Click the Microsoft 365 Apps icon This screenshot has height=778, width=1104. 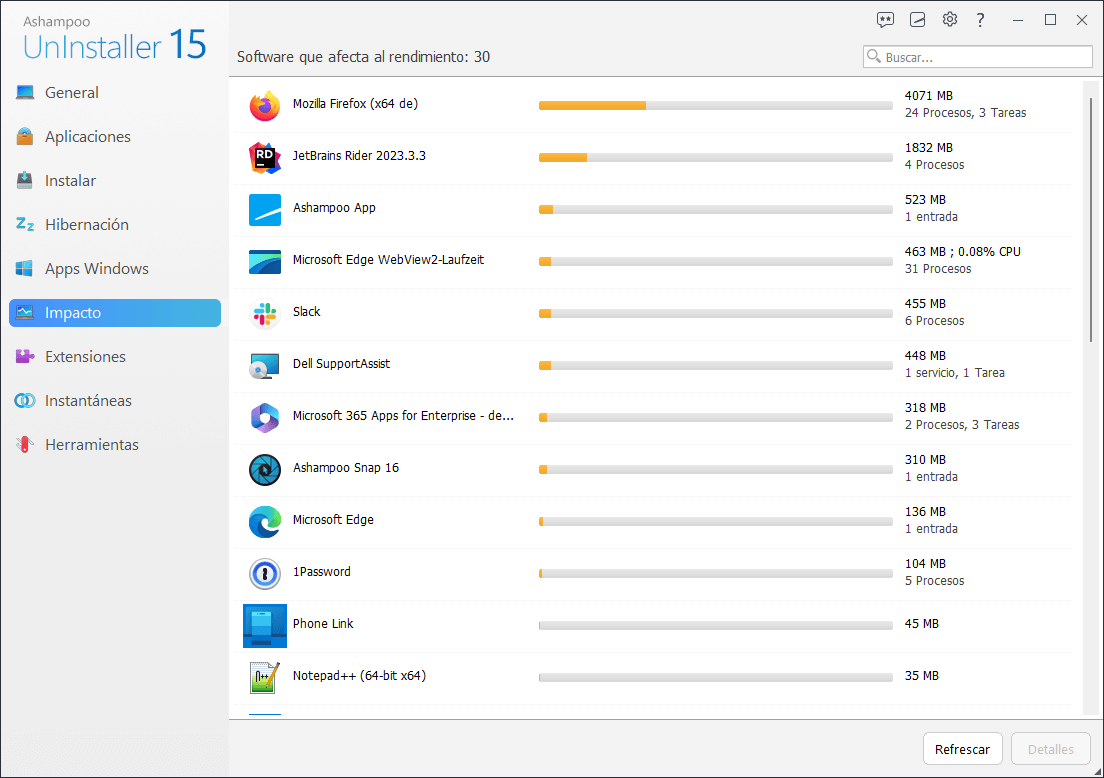[x=265, y=418]
